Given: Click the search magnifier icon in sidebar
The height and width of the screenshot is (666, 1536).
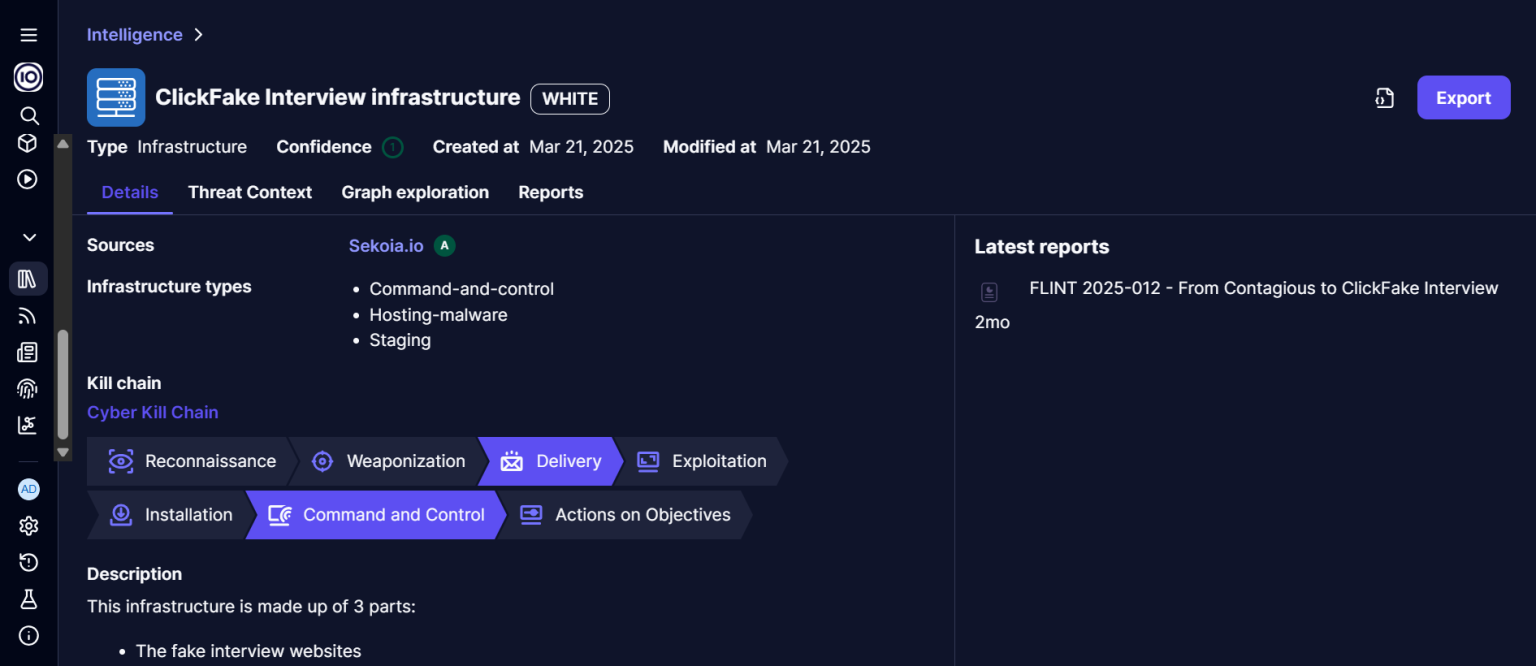Looking at the screenshot, I should click(29, 115).
